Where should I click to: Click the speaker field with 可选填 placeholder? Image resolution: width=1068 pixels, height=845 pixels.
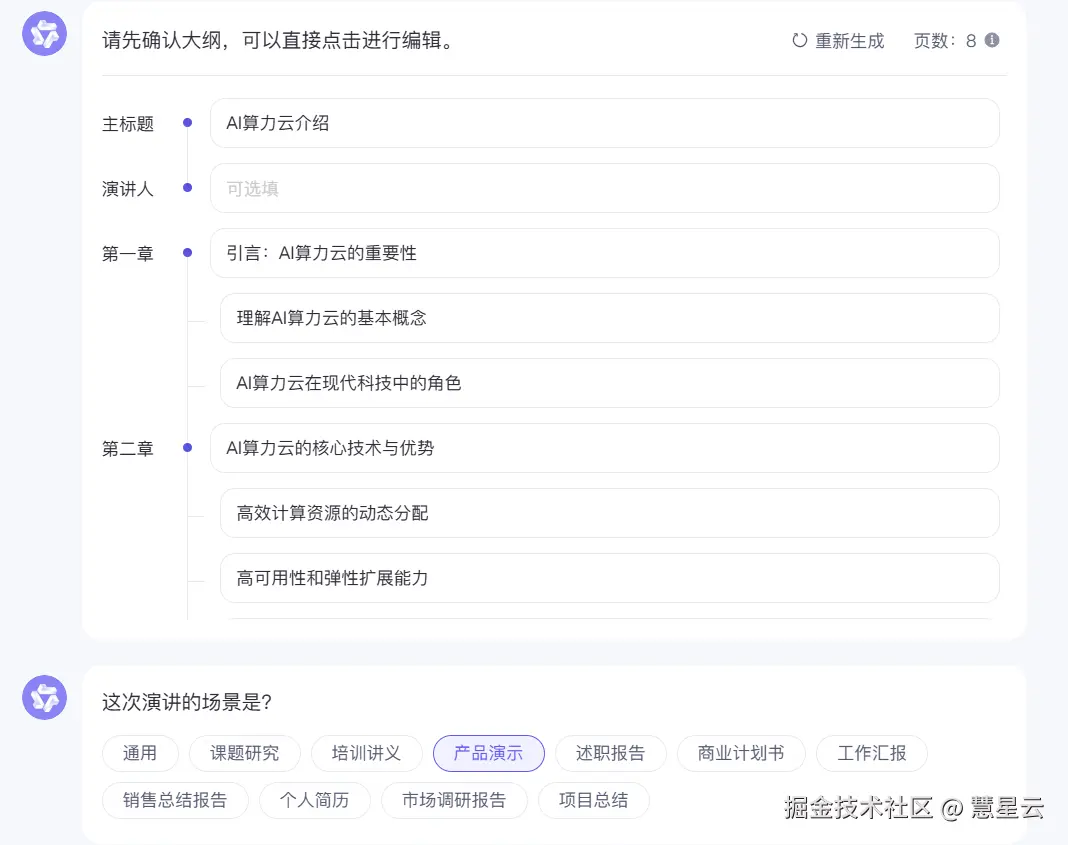tap(604, 188)
